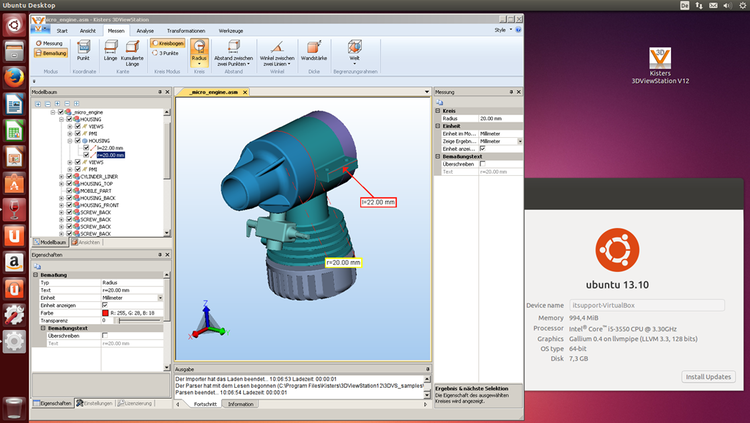
Task: Select the Wandstärke thickness tool
Action: 313,51
